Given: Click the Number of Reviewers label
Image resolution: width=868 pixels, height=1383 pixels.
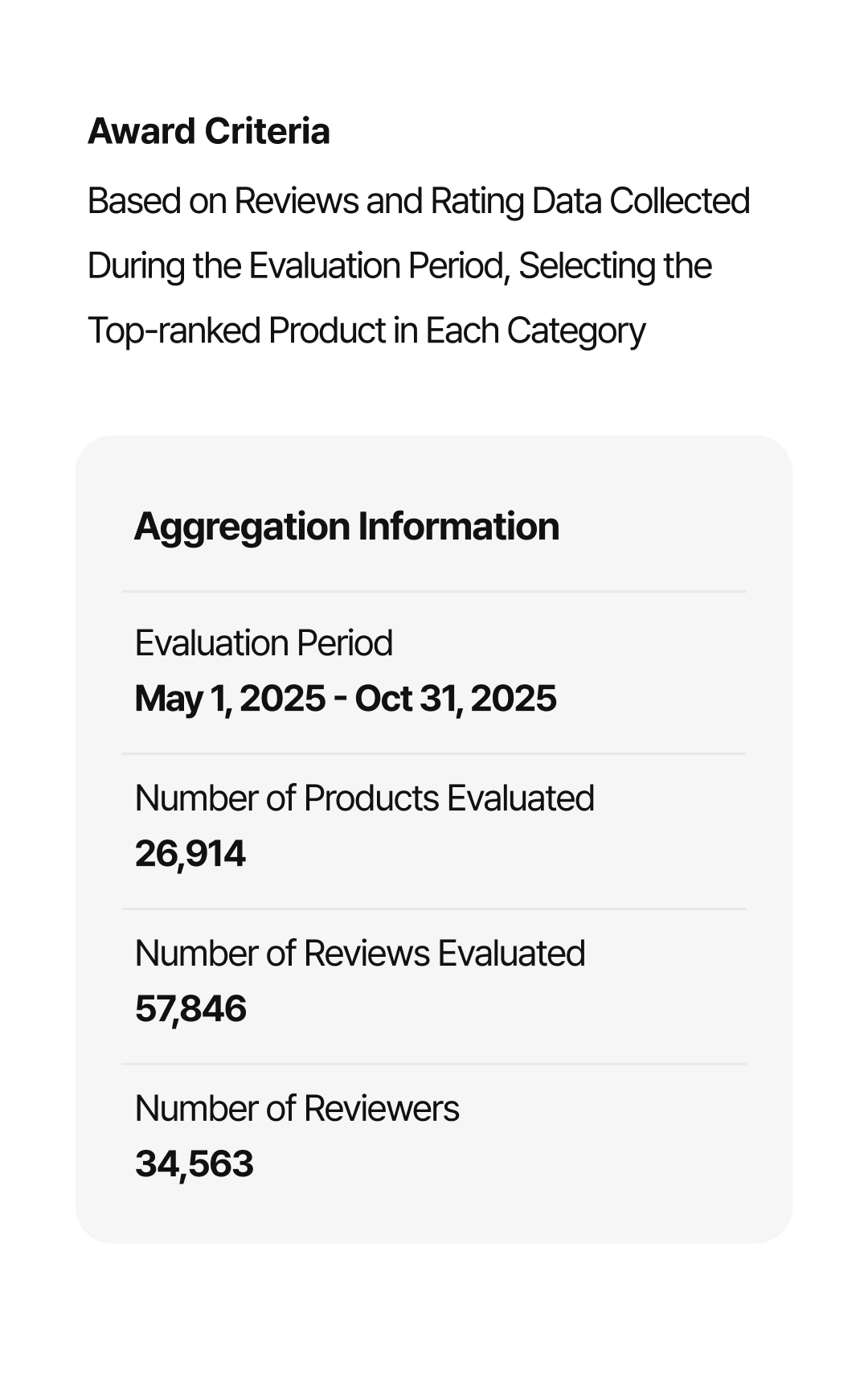Looking at the screenshot, I should 297,1109.
